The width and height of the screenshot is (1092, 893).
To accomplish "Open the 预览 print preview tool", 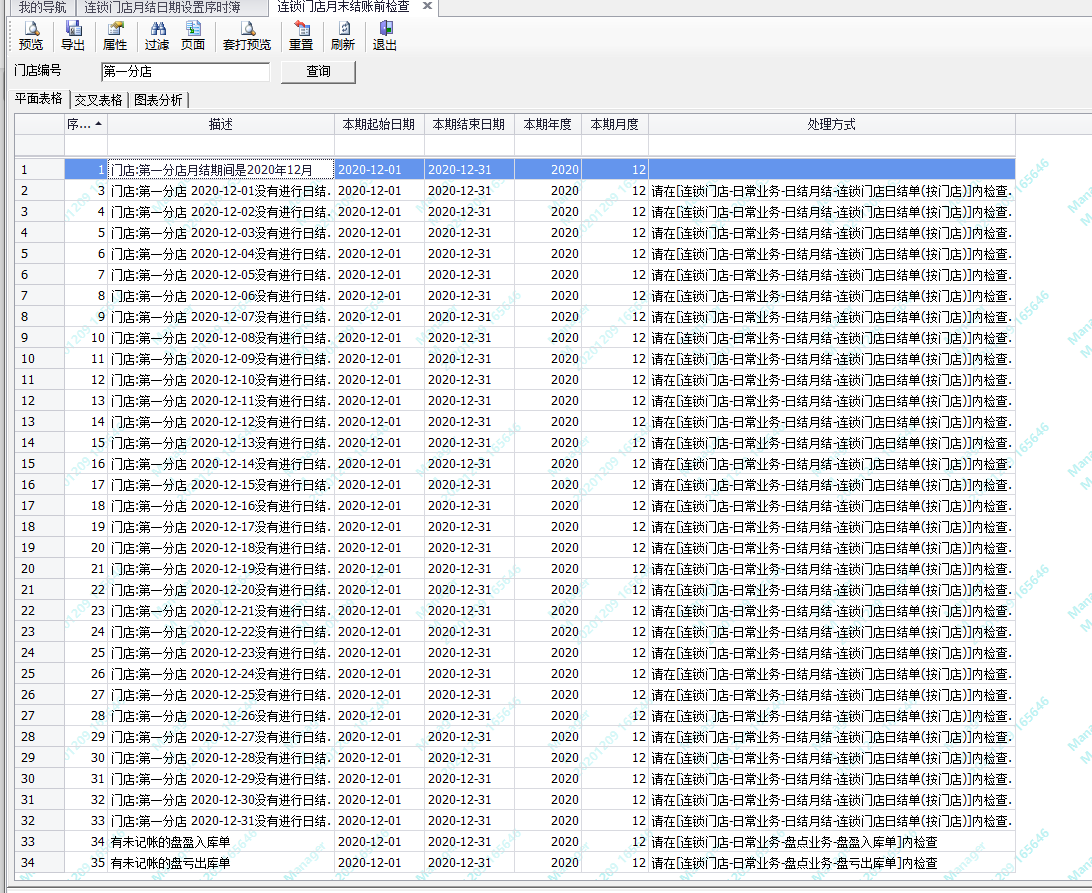I will click(x=31, y=36).
